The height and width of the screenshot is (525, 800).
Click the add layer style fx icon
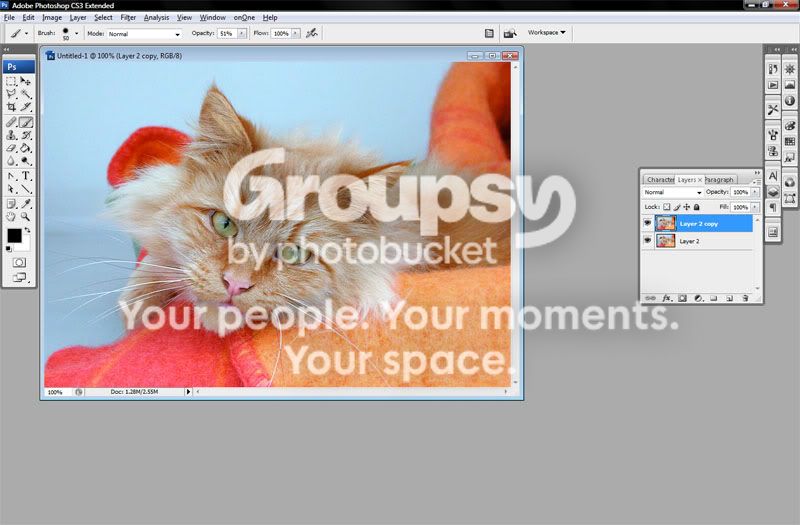pos(667,298)
